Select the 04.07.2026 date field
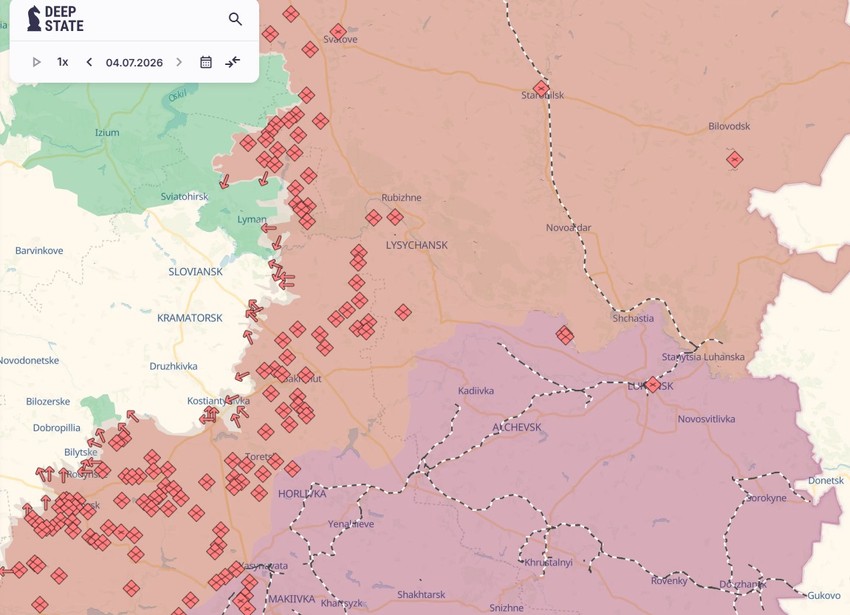This screenshot has height=615, width=850. tap(134, 62)
